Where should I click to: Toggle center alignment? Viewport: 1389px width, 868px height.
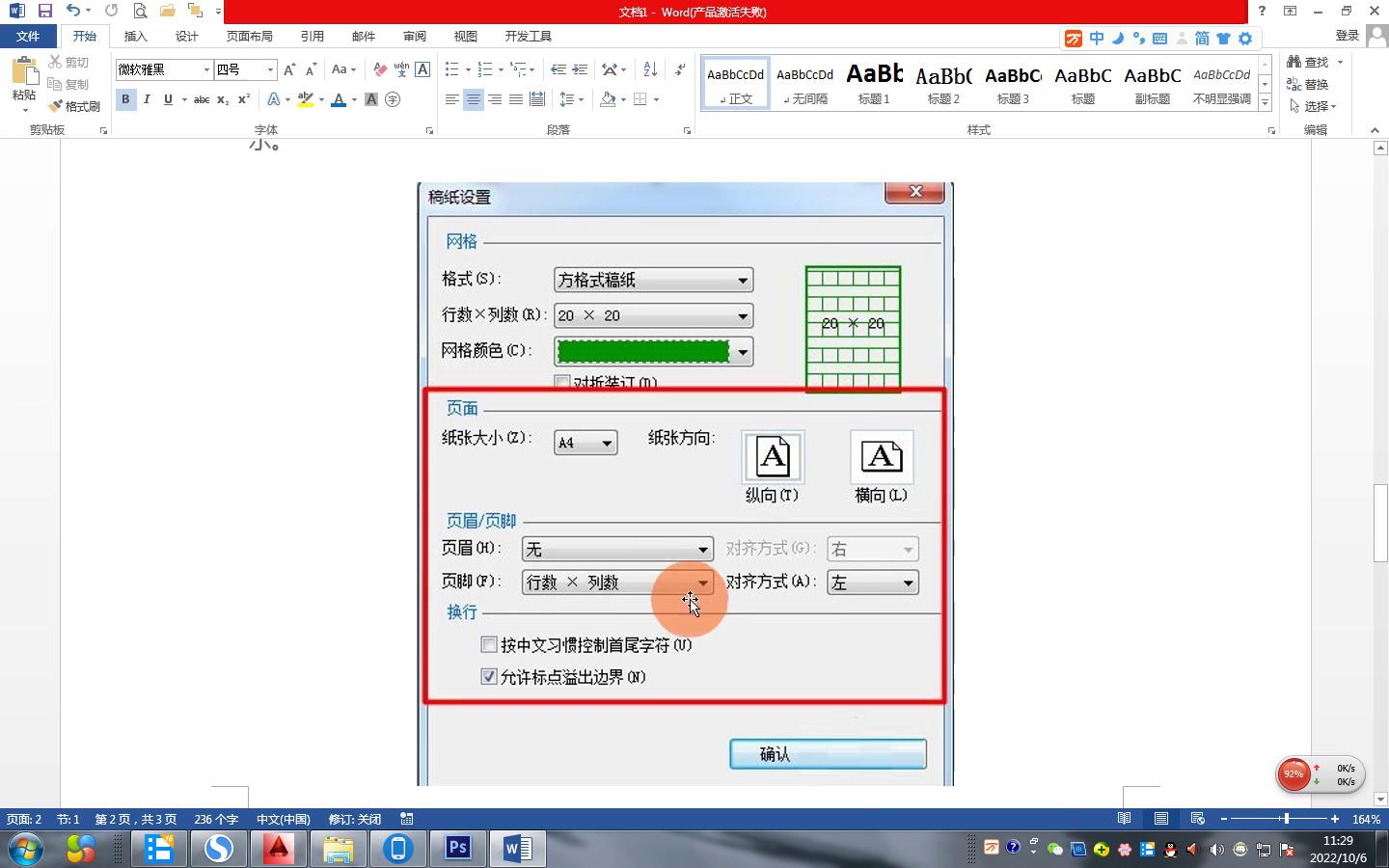473,99
